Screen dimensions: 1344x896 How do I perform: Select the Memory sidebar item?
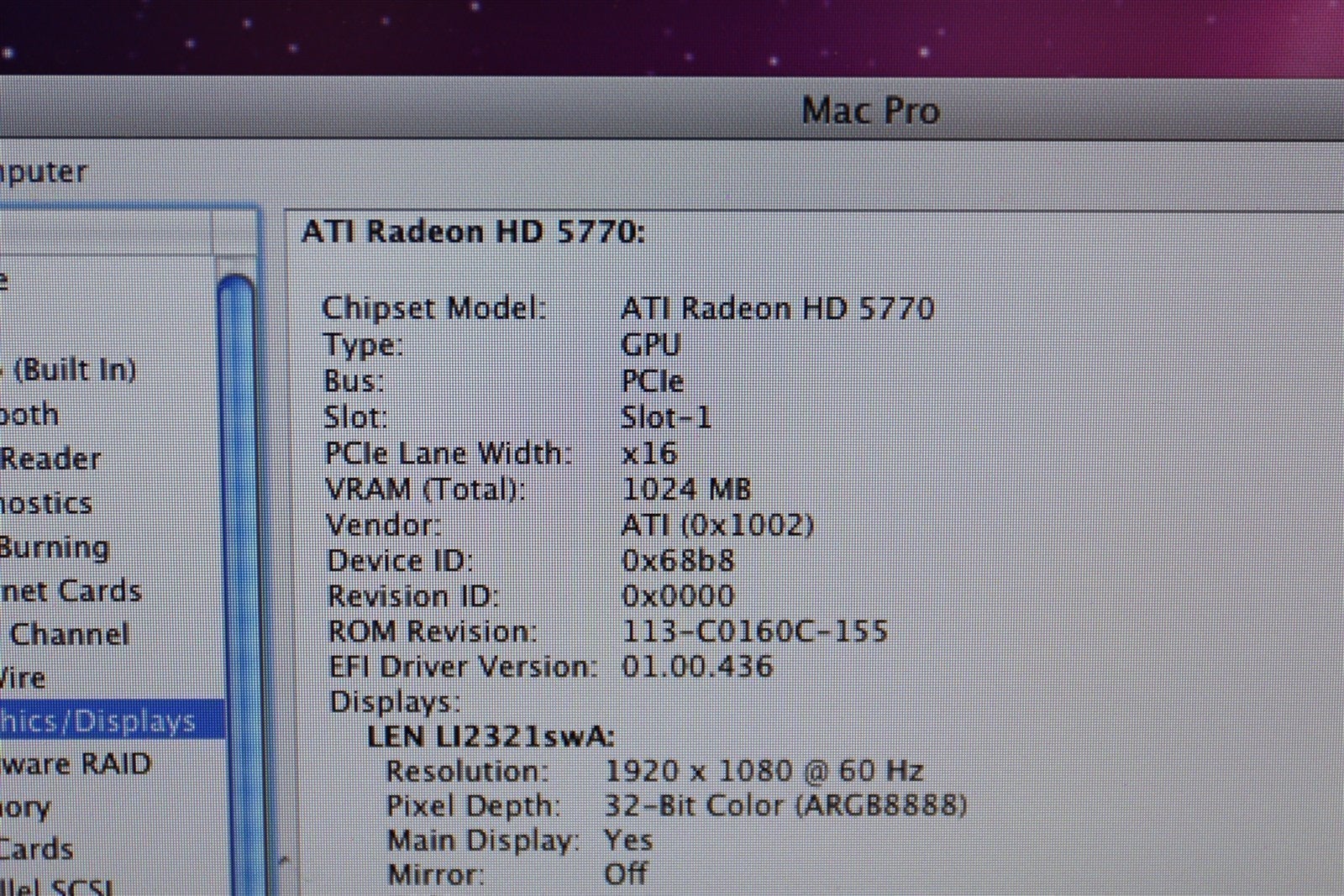point(25,808)
